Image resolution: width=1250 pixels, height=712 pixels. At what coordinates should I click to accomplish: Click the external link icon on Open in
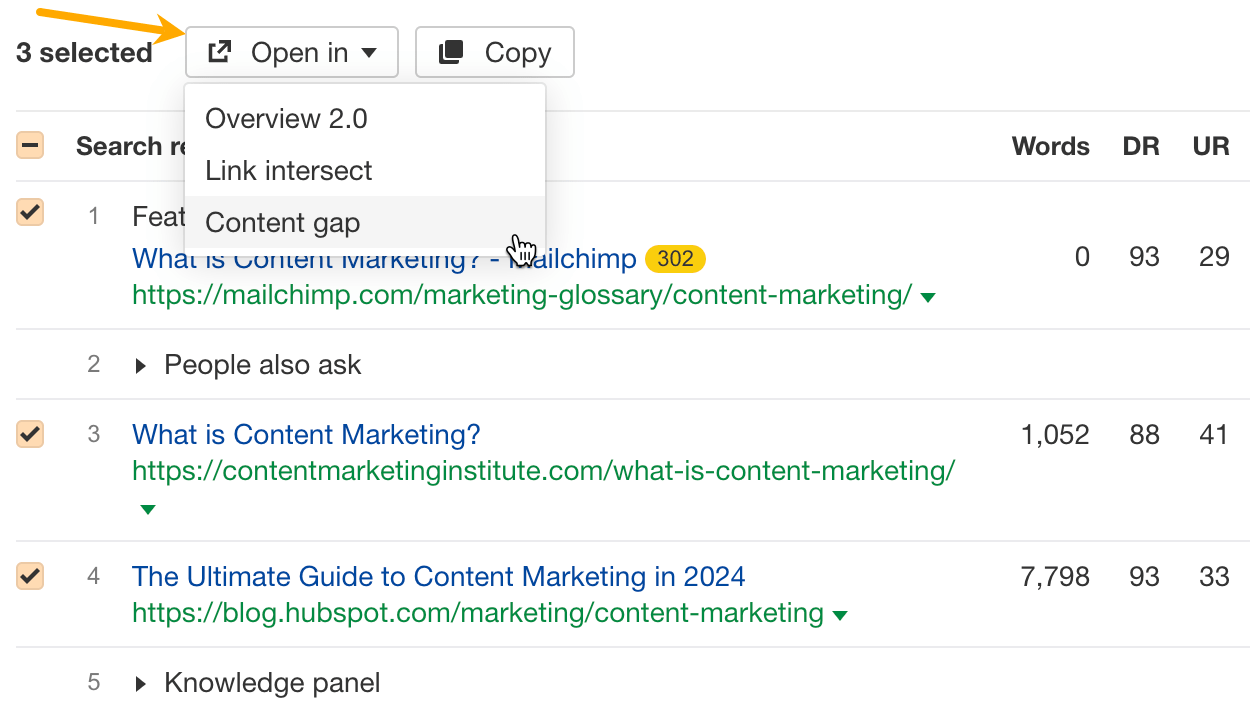[x=219, y=51]
